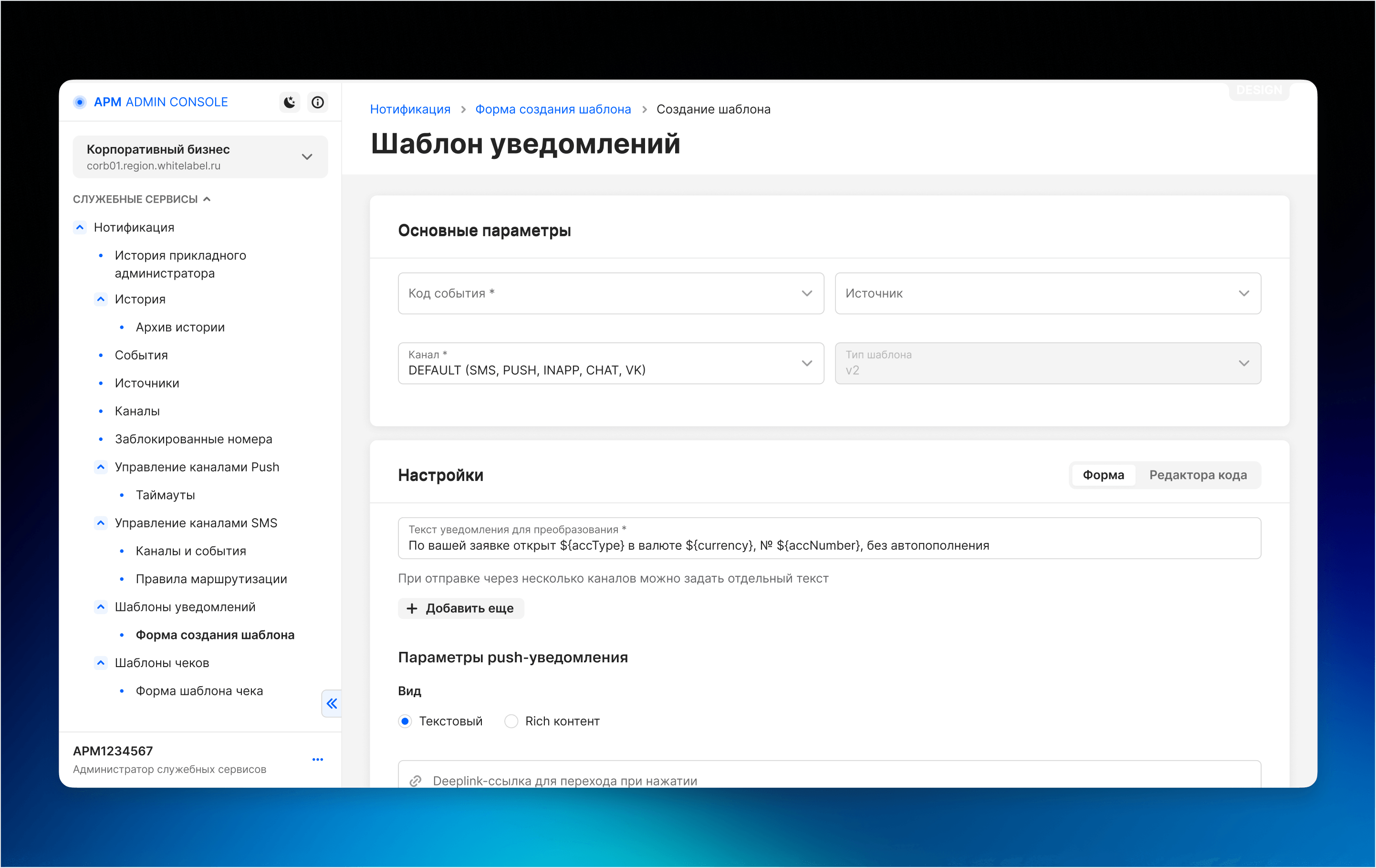Click Шаблоны уведомлений label
Screen dimensions: 1376x868
(185, 607)
